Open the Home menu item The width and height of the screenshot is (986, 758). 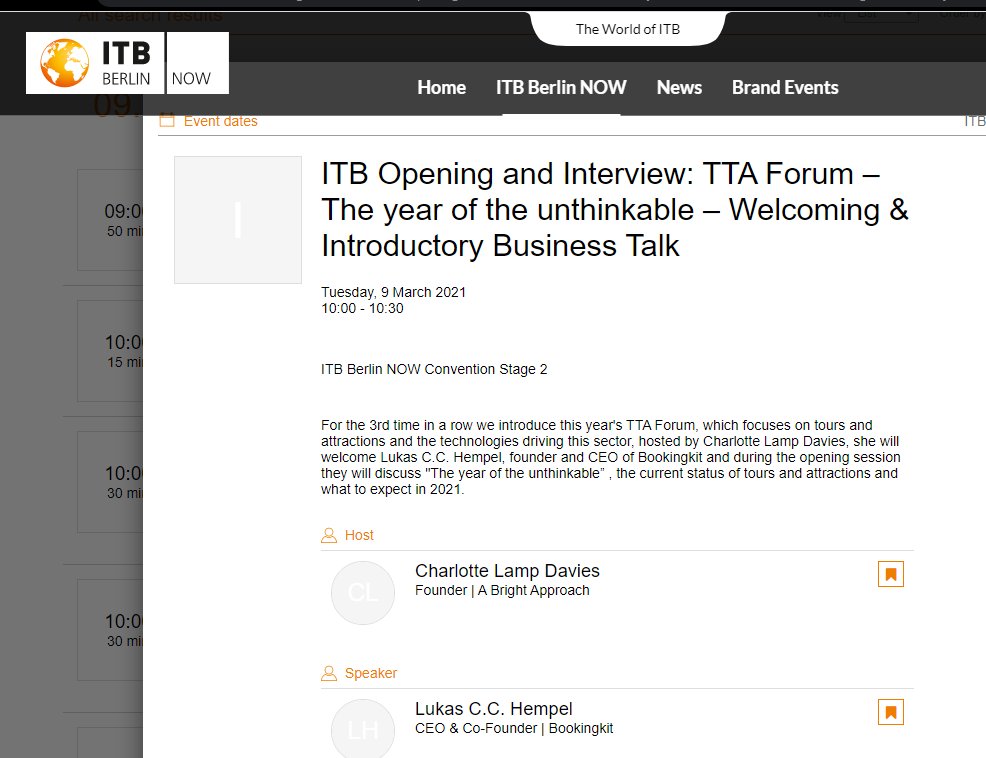441,87
